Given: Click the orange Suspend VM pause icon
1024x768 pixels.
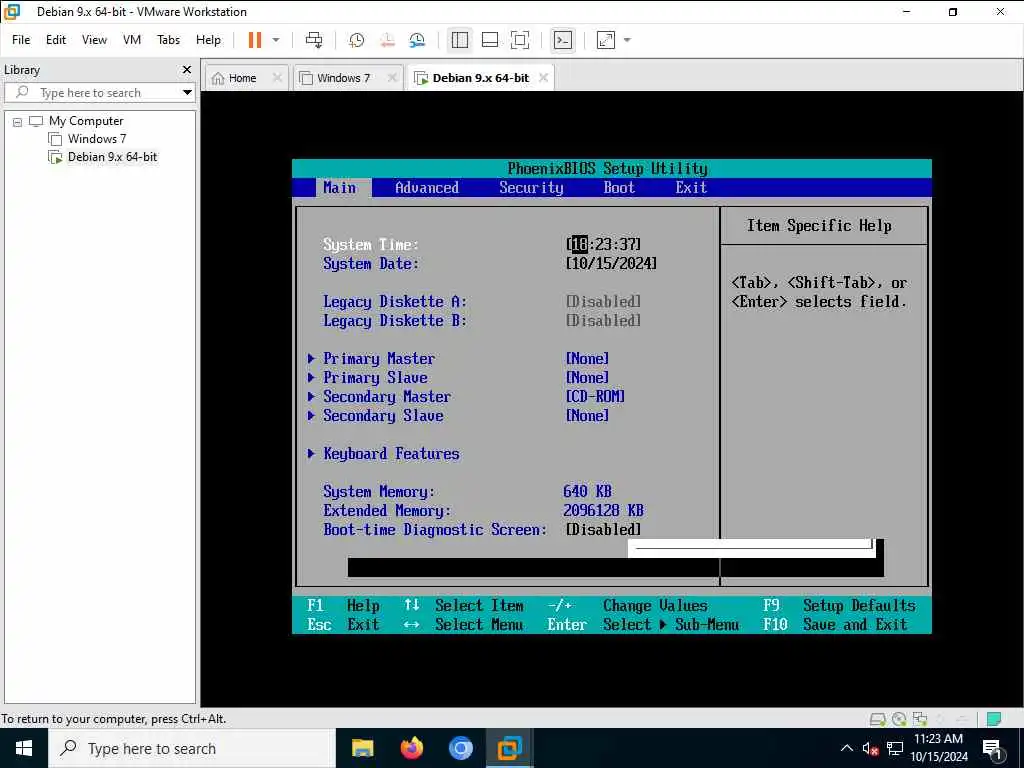Looking at the screenshot, I should 255,40.
